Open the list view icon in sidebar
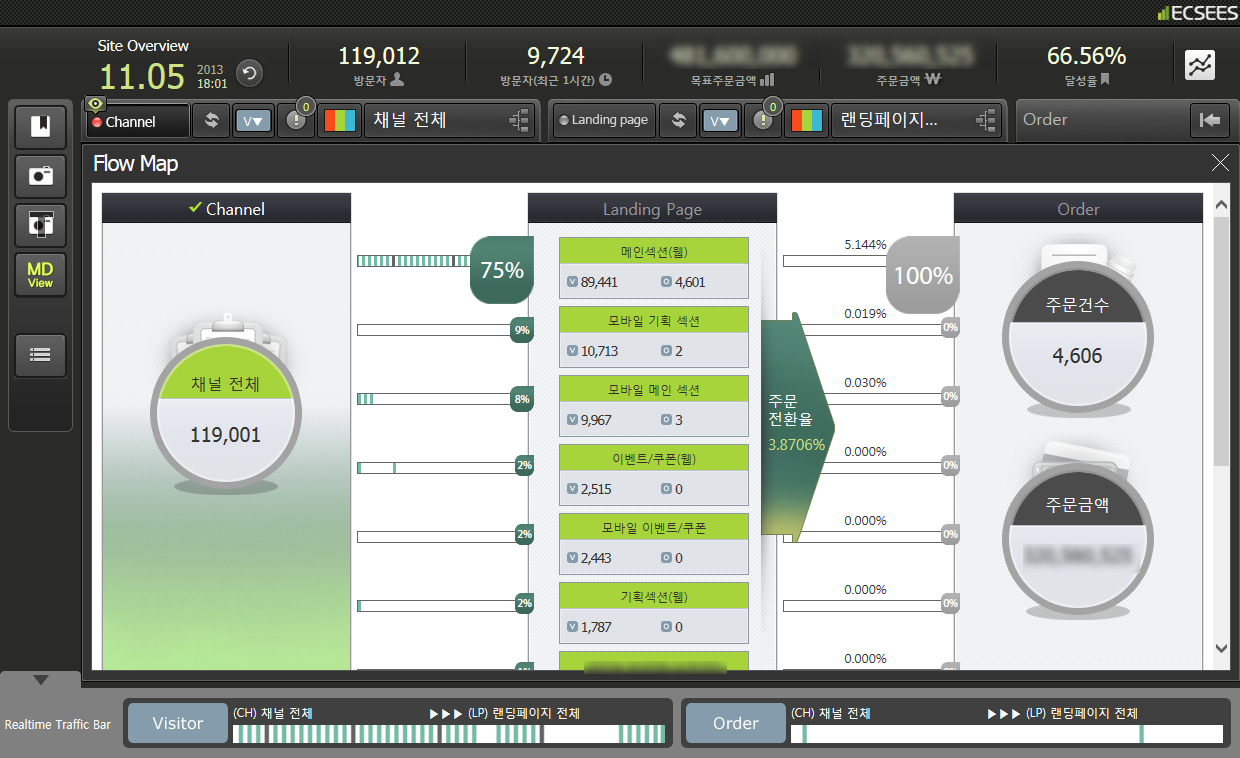 [41, 353]
